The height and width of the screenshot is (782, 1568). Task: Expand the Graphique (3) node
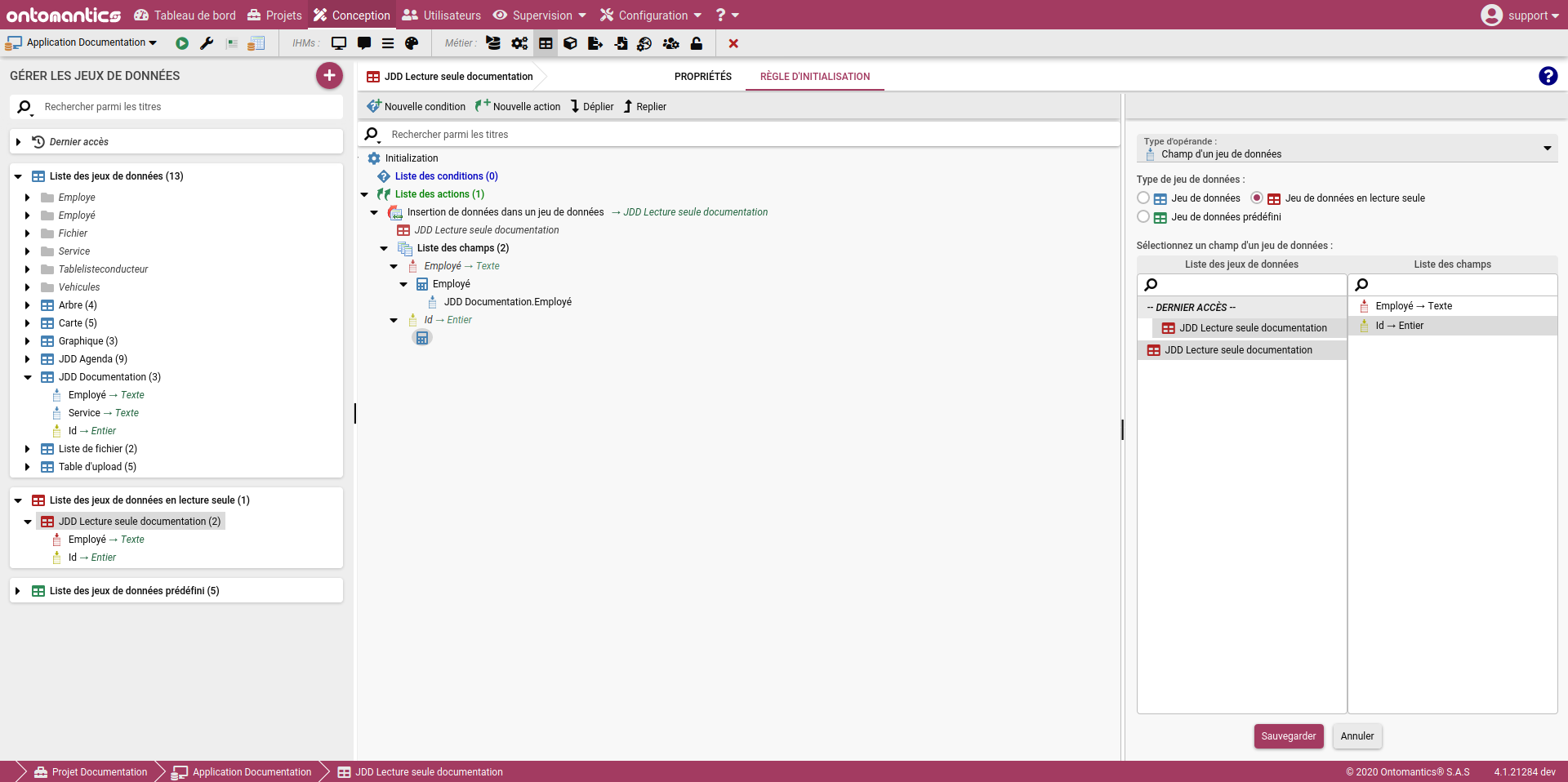click(28, 341)
